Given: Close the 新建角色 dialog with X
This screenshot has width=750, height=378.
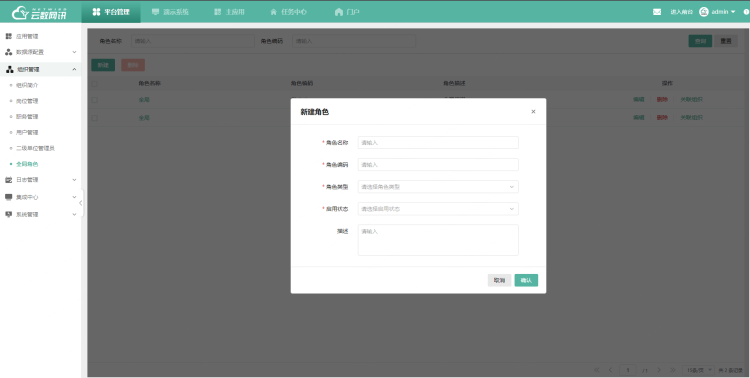Looking at the screenshot, I should coord(533,111).
